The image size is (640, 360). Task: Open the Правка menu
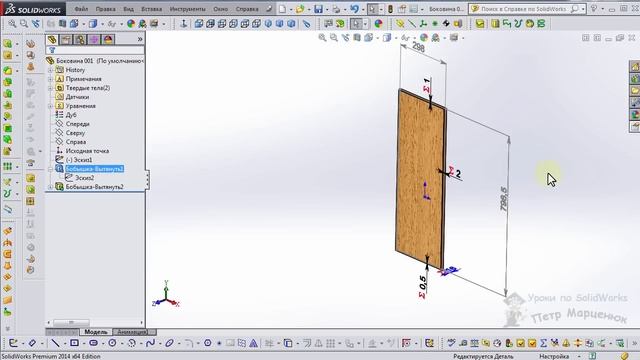click(x=105, y=9)
